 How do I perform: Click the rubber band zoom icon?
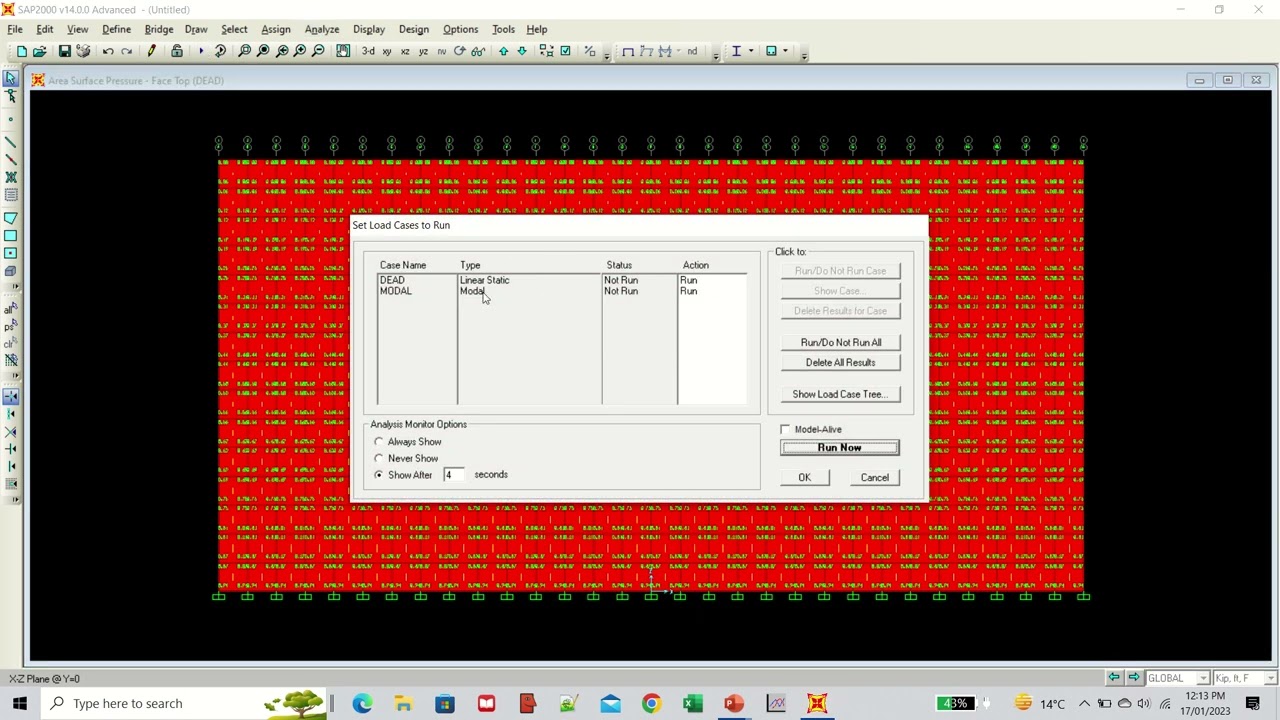coord(244,51)
